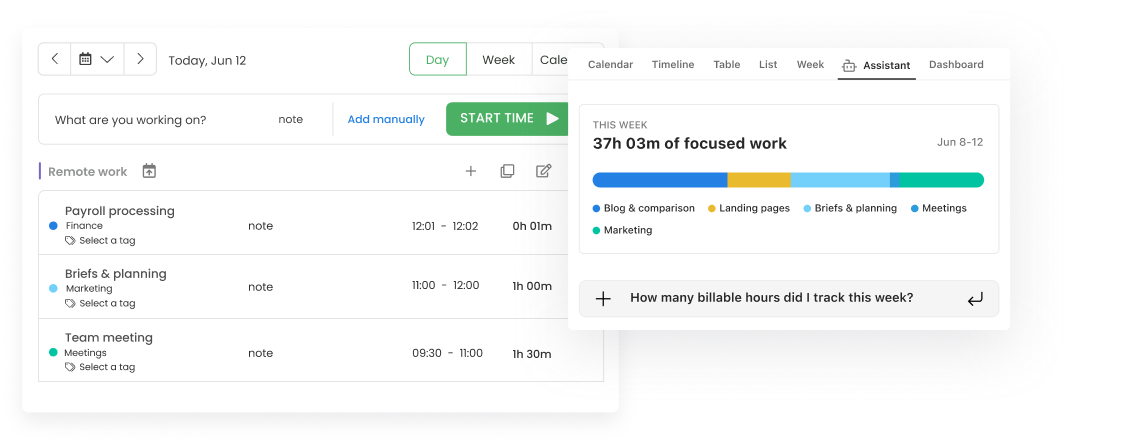Click duration 1h 00m
Viewport: 1129px width, 444px height.
pos(532,286)
